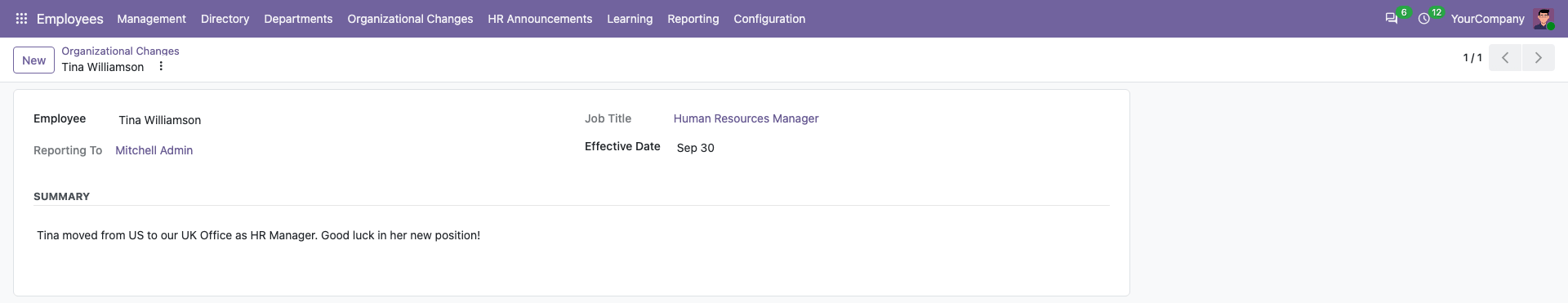Click the Employee field label
The height and width of the screenshot is (303, 1568).
[x=60, y=118]
